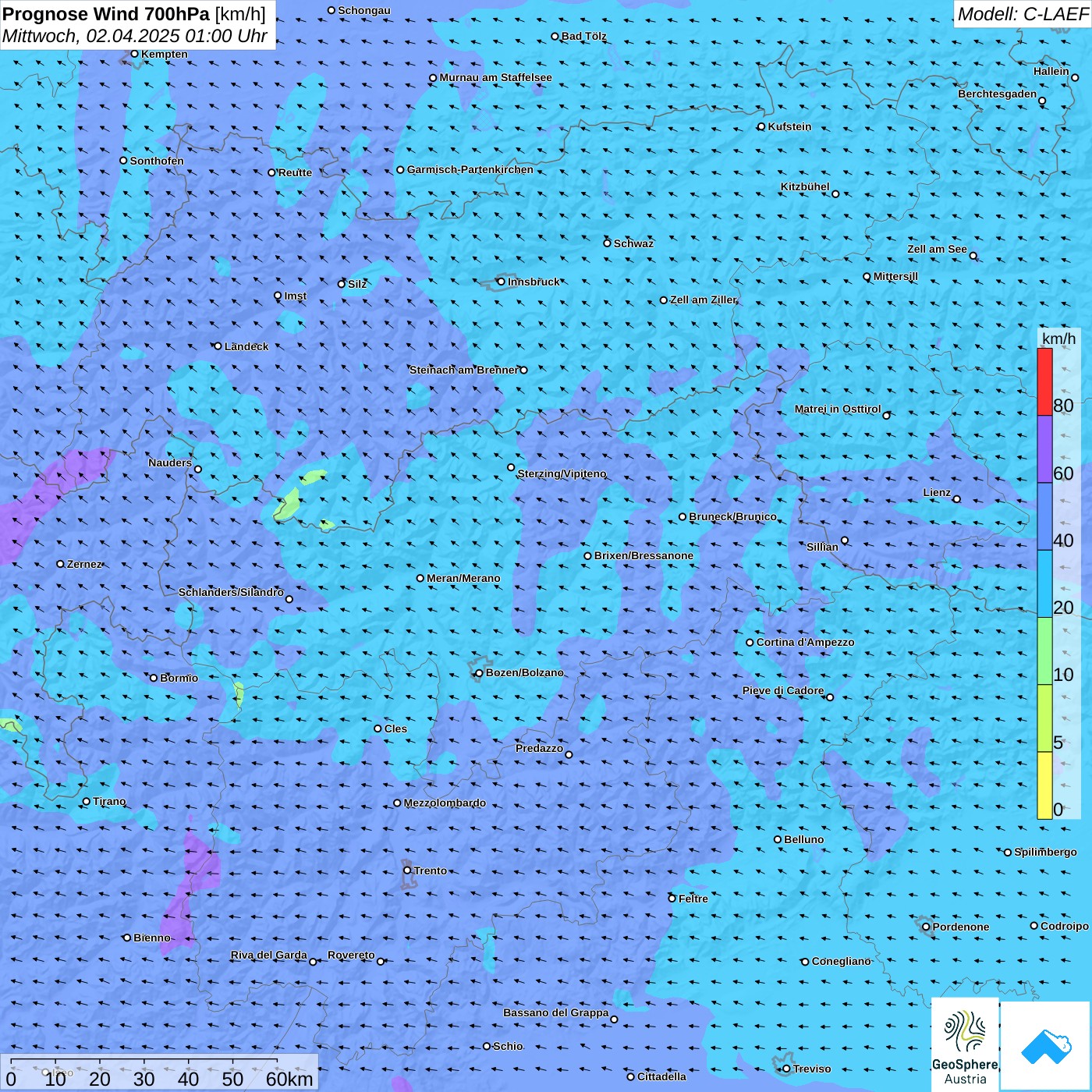Click the Trento city marker
Viewport: 1092px width, 1092px height.
pos(407,870)
